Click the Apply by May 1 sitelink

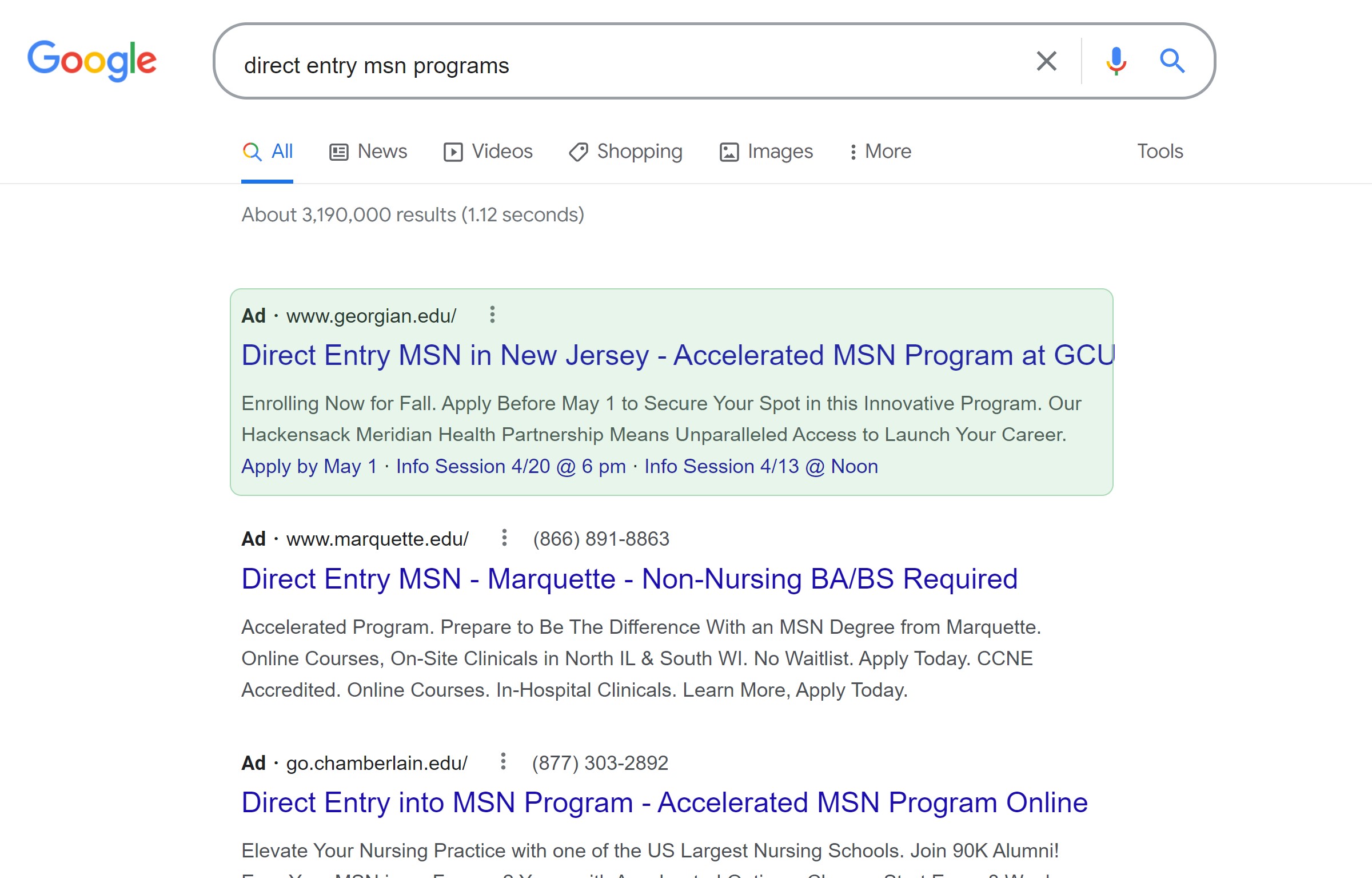click(309, 467)
